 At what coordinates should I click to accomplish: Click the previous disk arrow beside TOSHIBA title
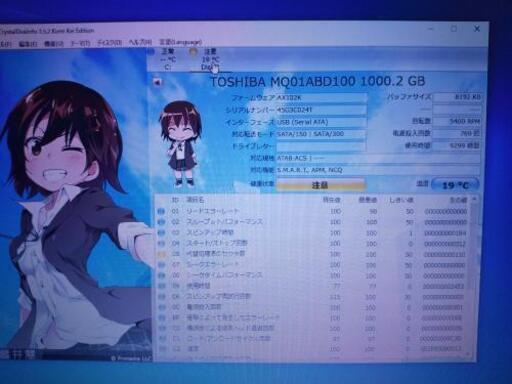coord(156,82)
